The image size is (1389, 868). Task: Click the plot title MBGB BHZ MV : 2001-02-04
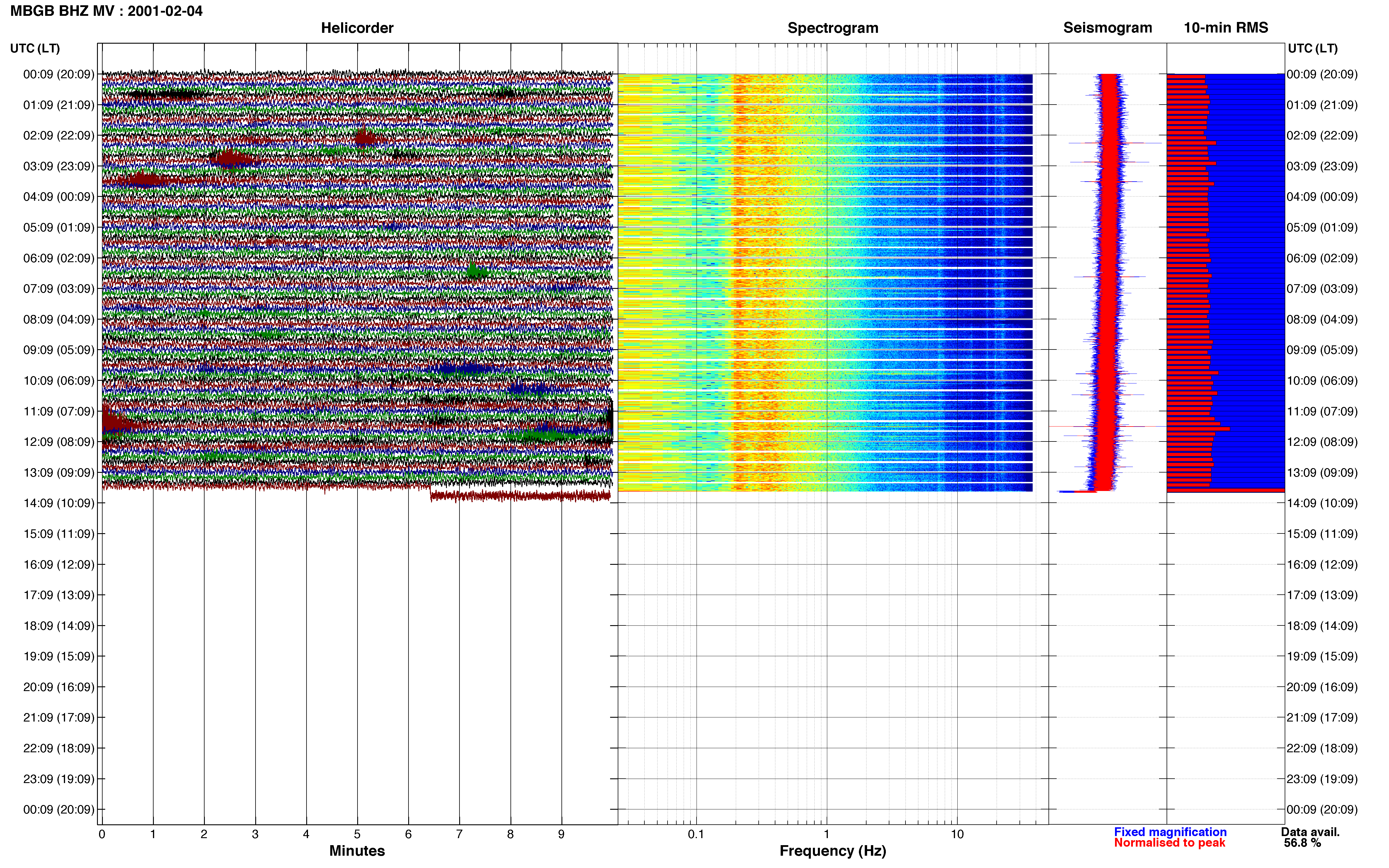coord(106,11)
